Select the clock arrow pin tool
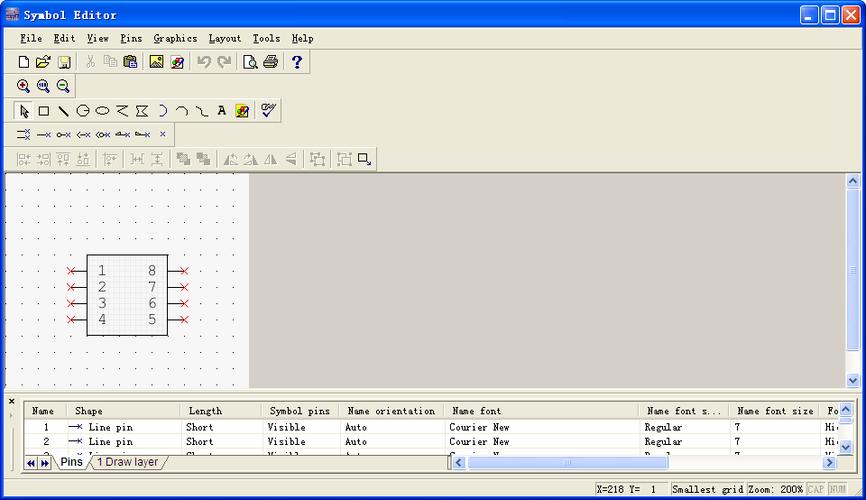This screenshot has height=500, width=866. click(x=83, y=134)
